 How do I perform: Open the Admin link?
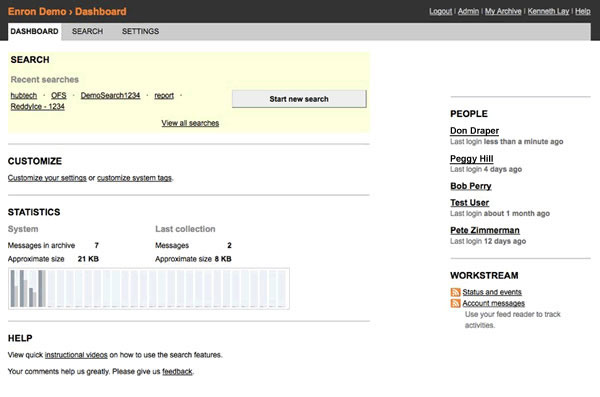[468, 11]
